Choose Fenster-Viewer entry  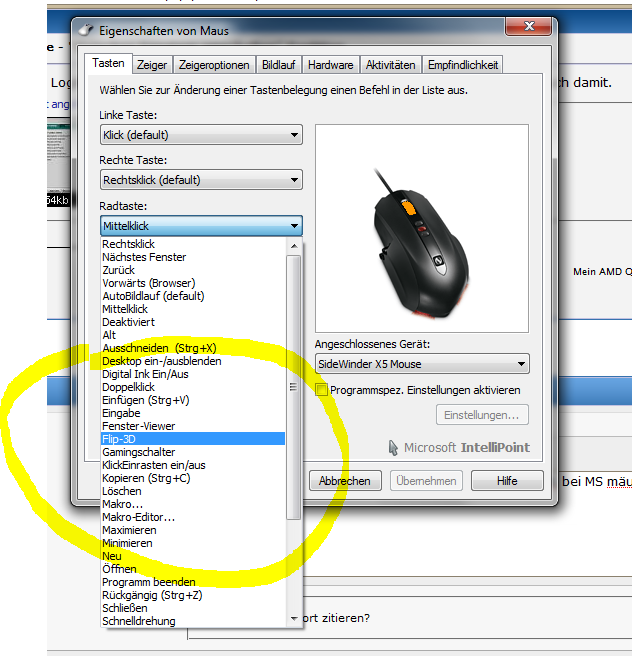click(x=193, y=426)
